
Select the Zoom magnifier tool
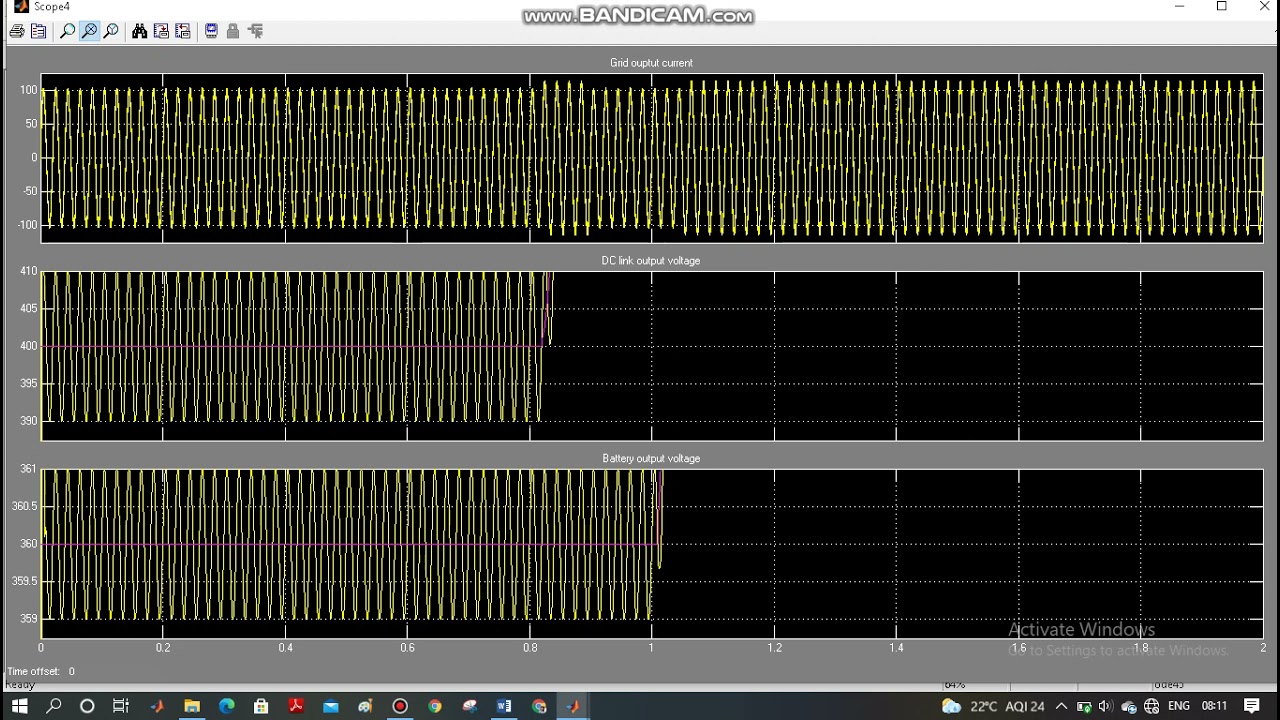68,31
